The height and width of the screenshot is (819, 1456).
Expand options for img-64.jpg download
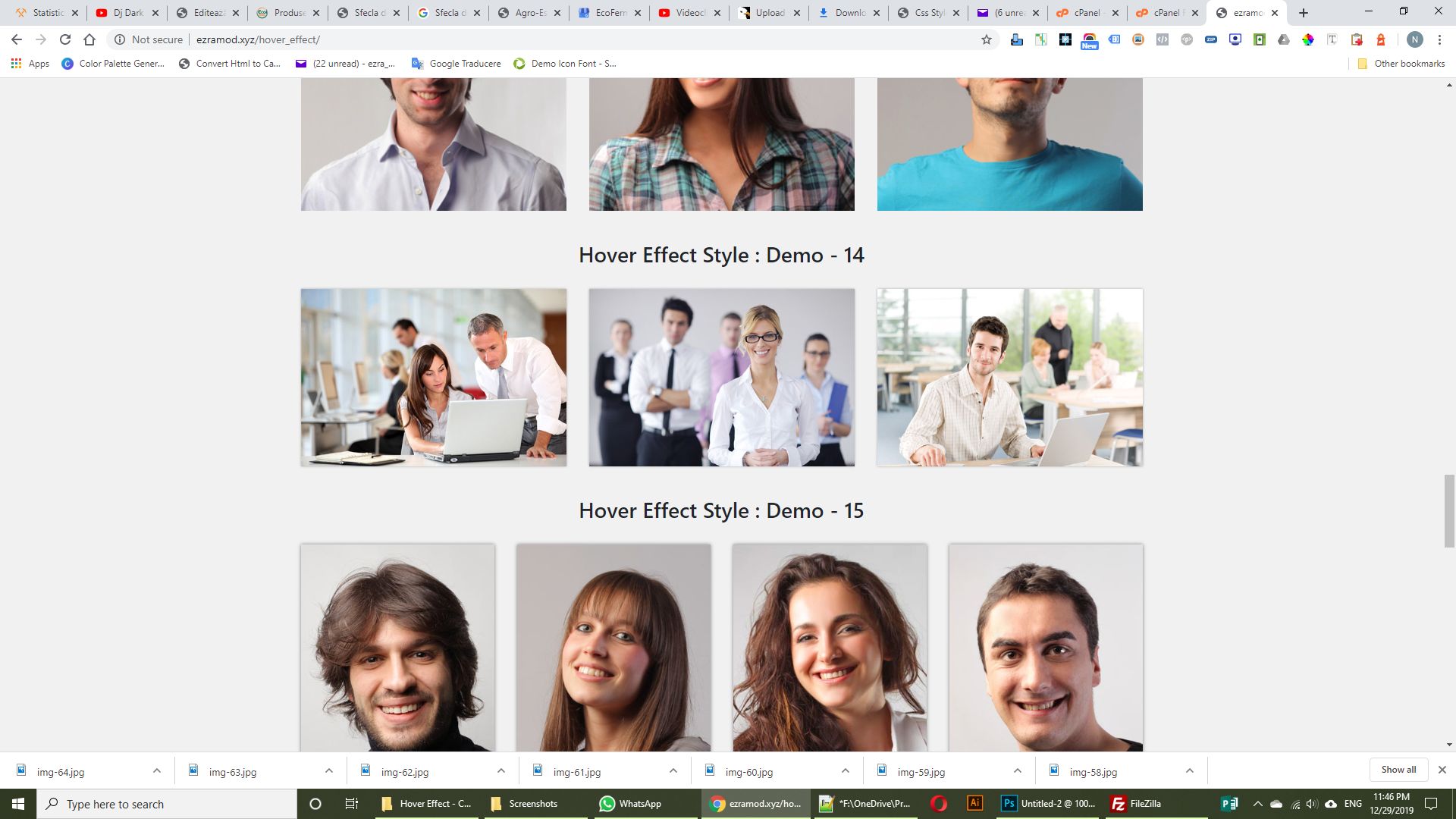click(x=156, y=770)
